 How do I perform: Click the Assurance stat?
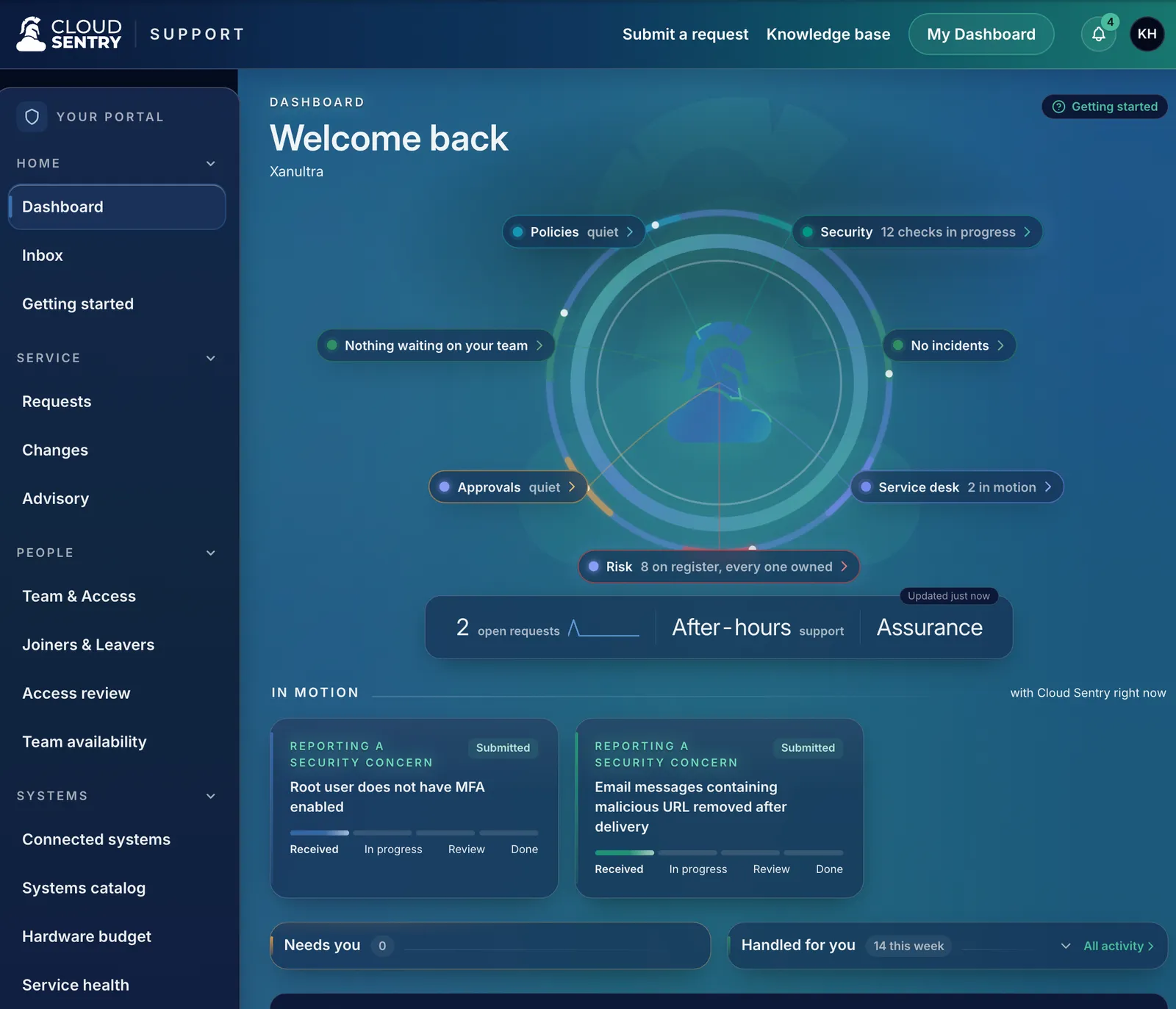pos(930,628)
